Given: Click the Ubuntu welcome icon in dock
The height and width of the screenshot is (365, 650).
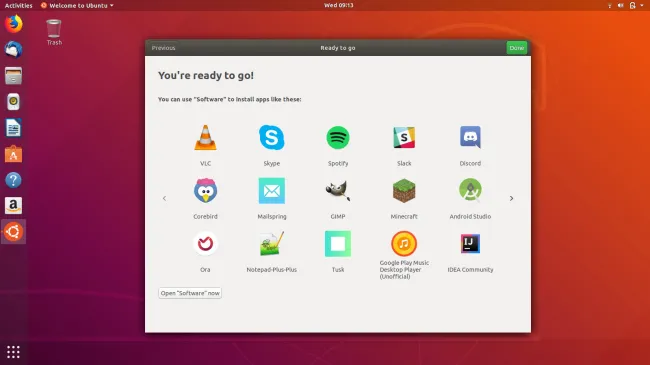Looking at the screenshot, I should click(x=13, y=232).
